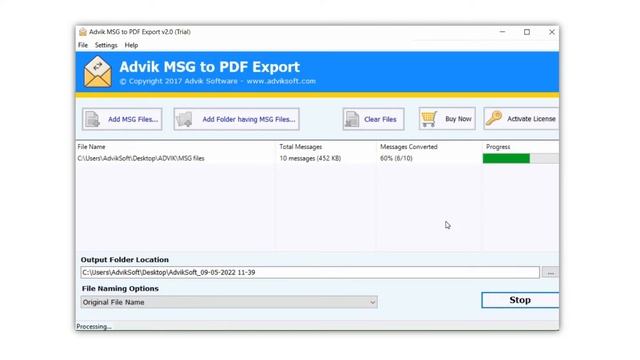The width and height of the screenshot is (640, 360).
Task: Click the Total Messages column header
Action: [301, 147]
